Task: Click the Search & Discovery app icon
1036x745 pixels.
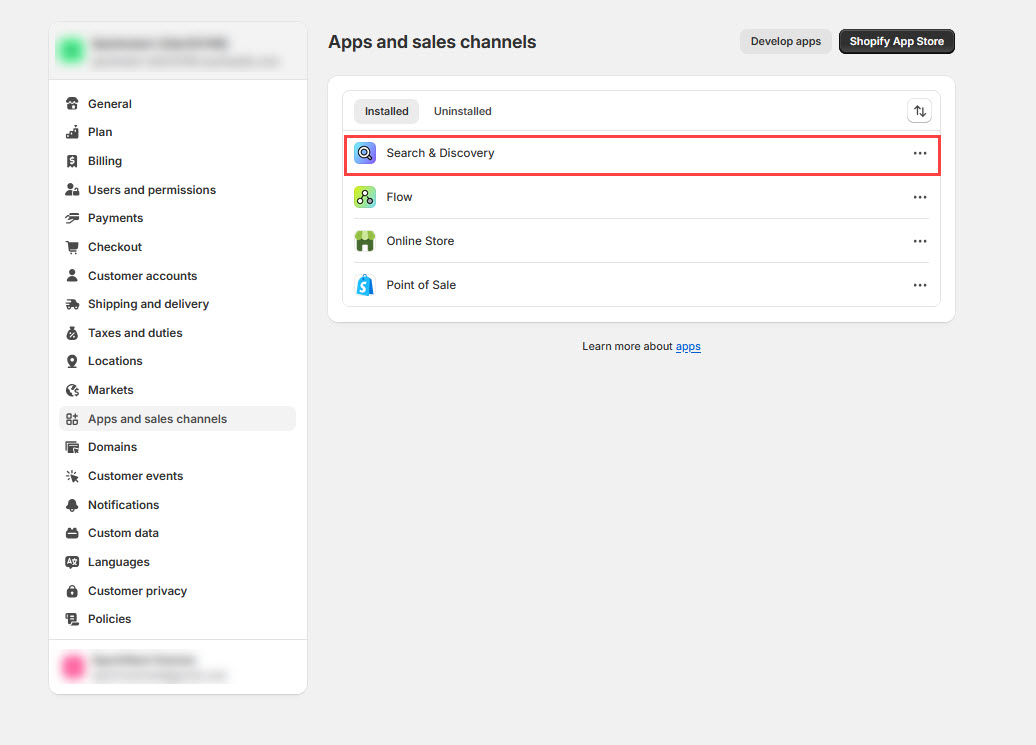Action: 365,153
